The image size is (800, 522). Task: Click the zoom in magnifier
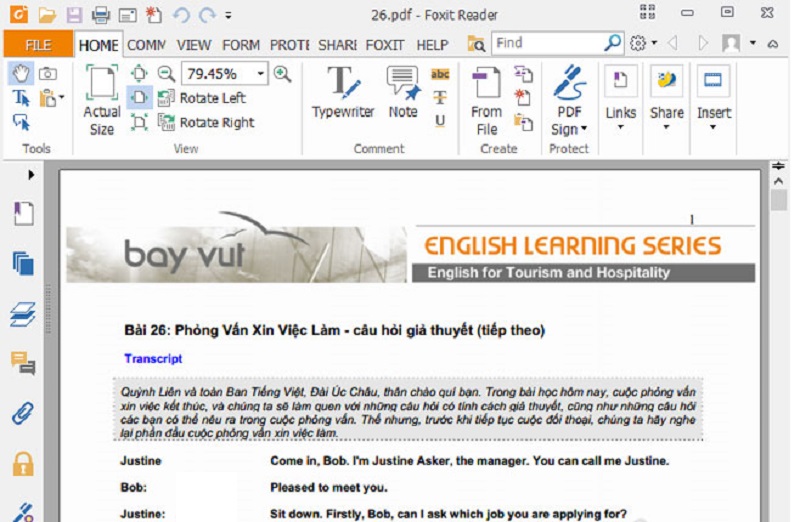coord(282,73)
